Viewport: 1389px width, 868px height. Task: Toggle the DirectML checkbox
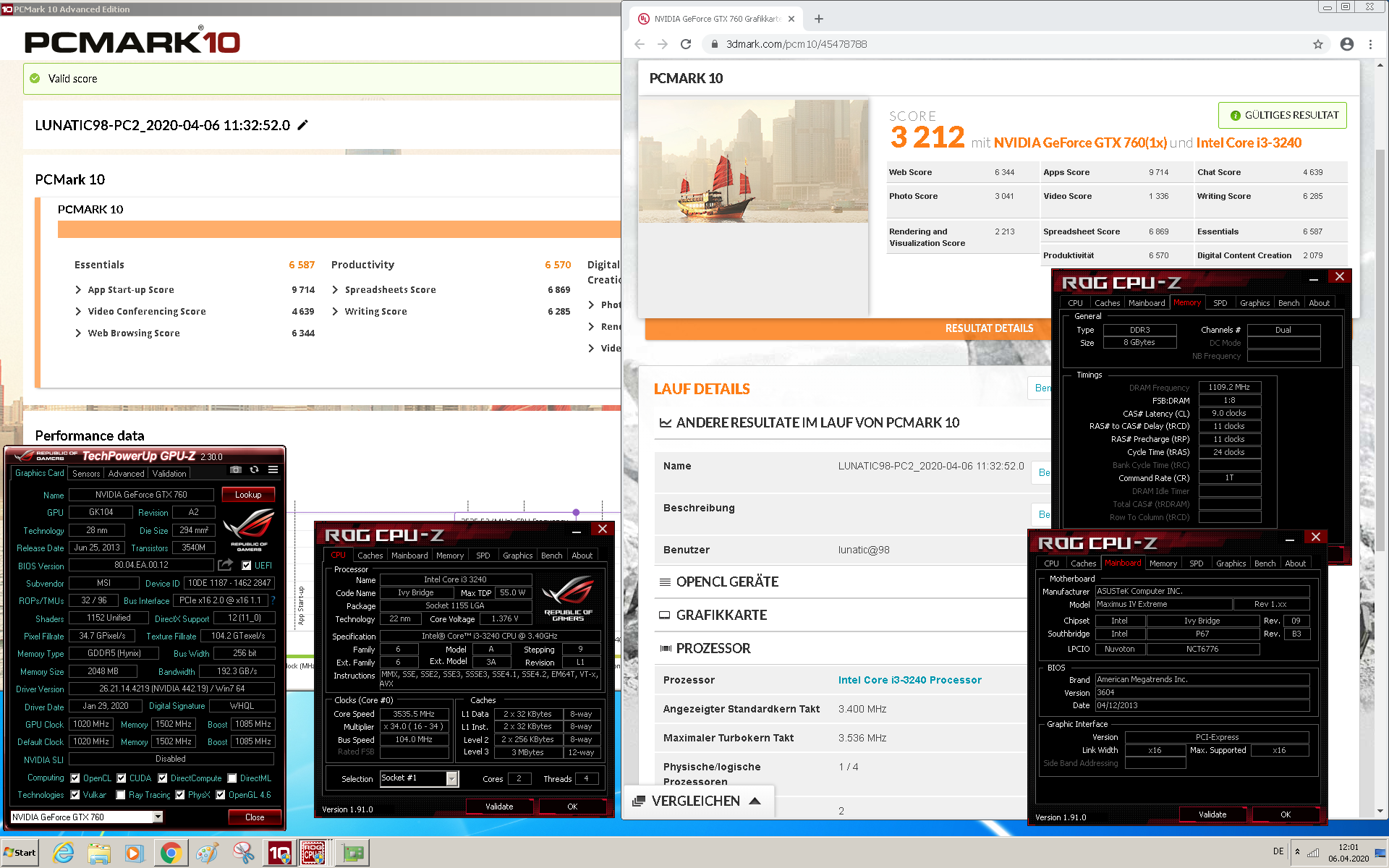click(x=232, y=778)
